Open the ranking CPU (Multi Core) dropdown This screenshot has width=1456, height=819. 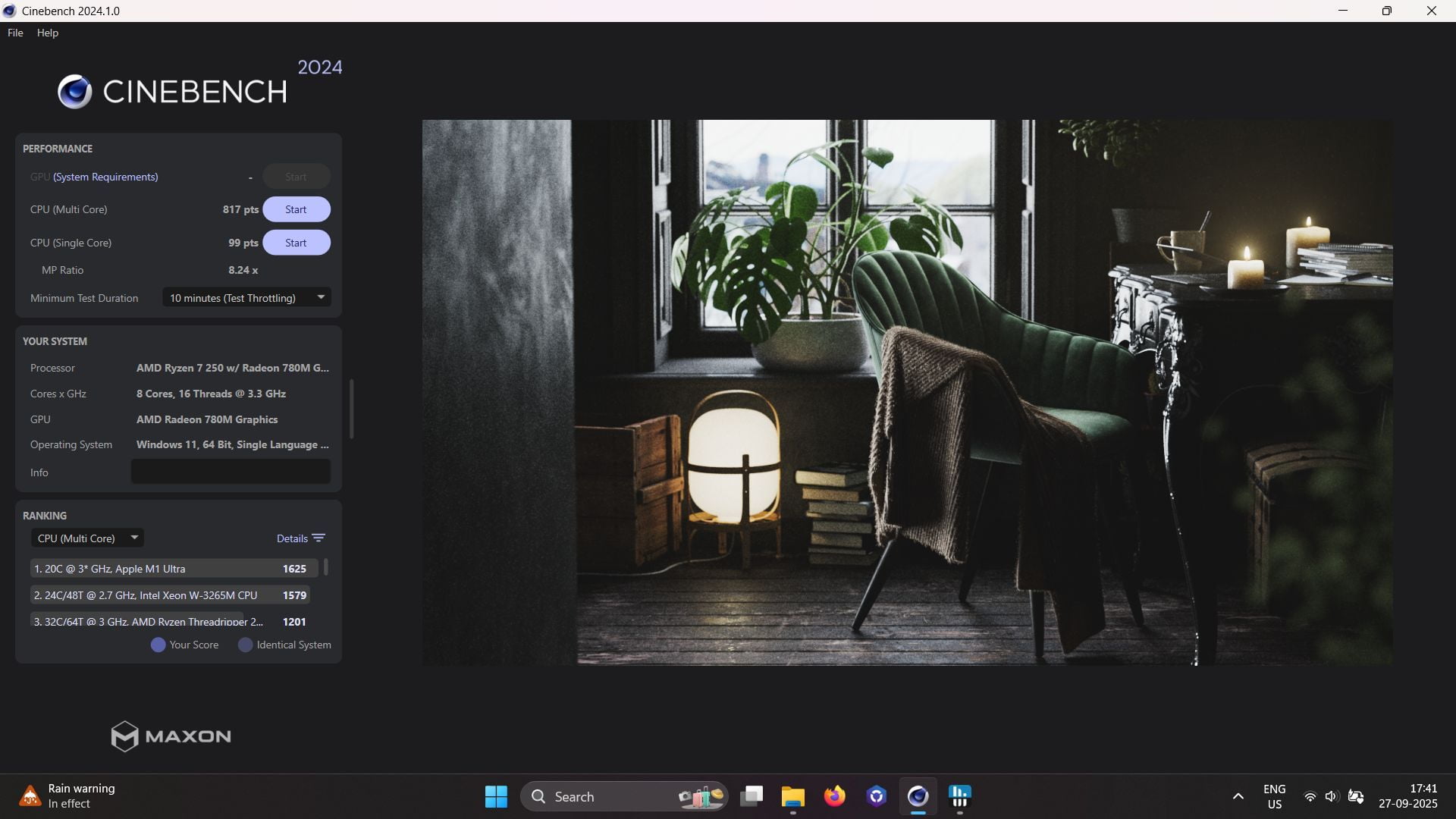[87, 538]
